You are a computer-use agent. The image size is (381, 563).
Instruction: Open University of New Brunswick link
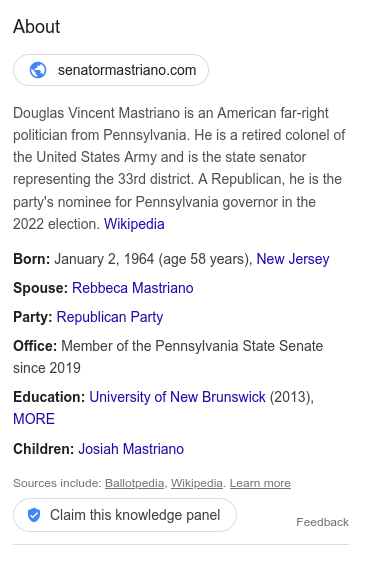pos(177,397)
